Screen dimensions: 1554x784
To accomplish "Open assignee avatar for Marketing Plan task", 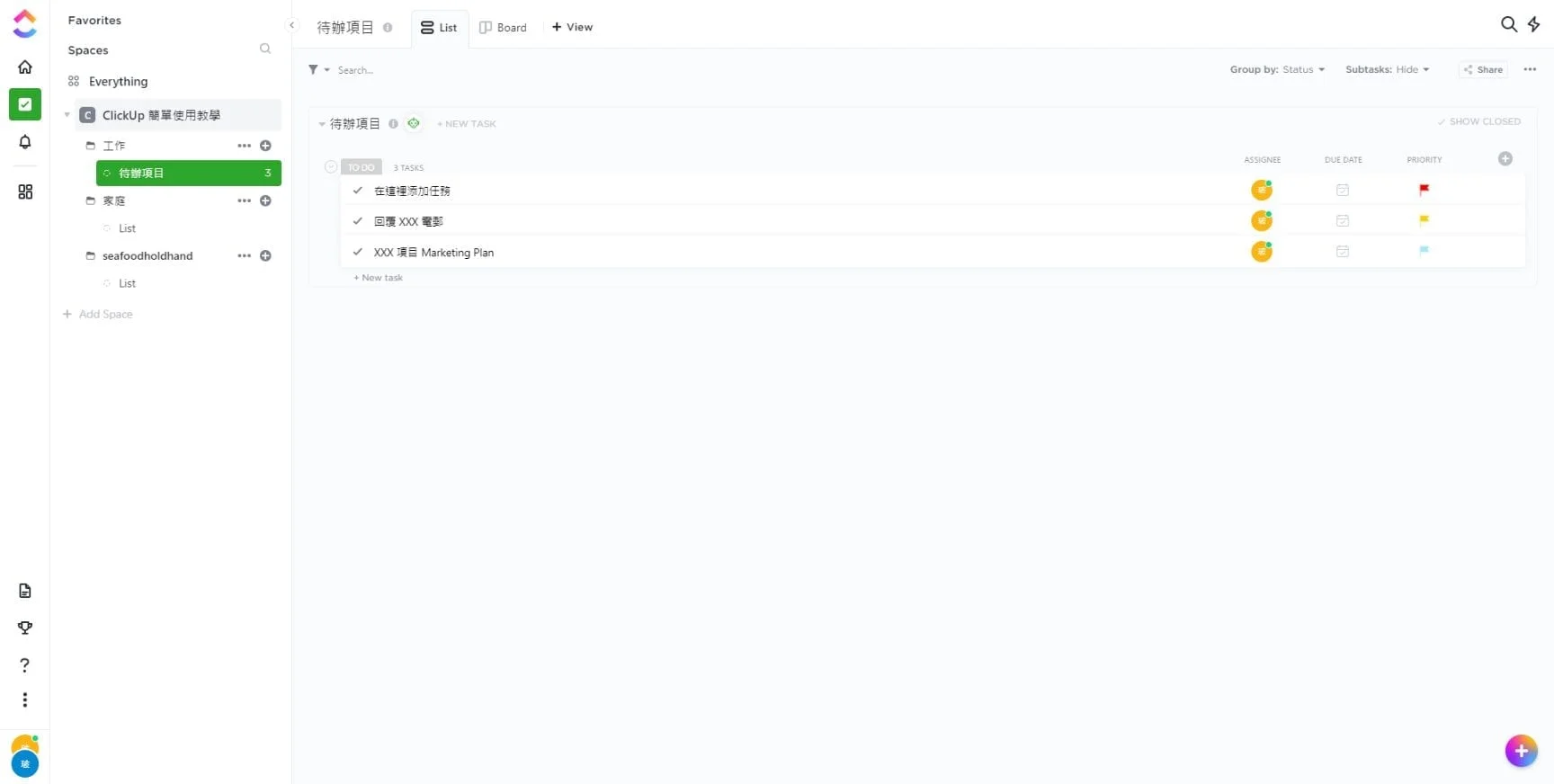I will pos(1262,252).
